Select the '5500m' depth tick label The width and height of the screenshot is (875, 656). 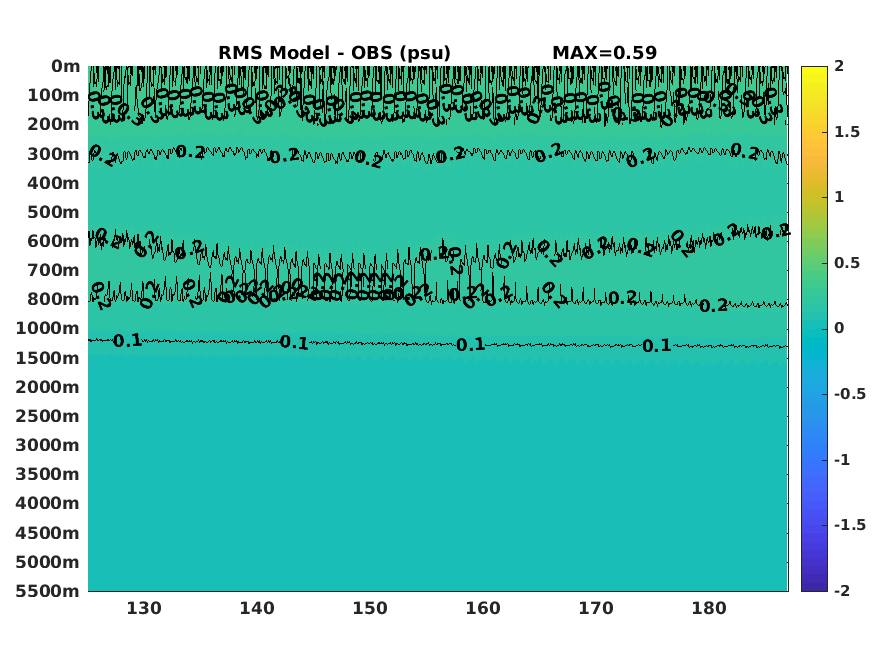click(x=47, y=591)
